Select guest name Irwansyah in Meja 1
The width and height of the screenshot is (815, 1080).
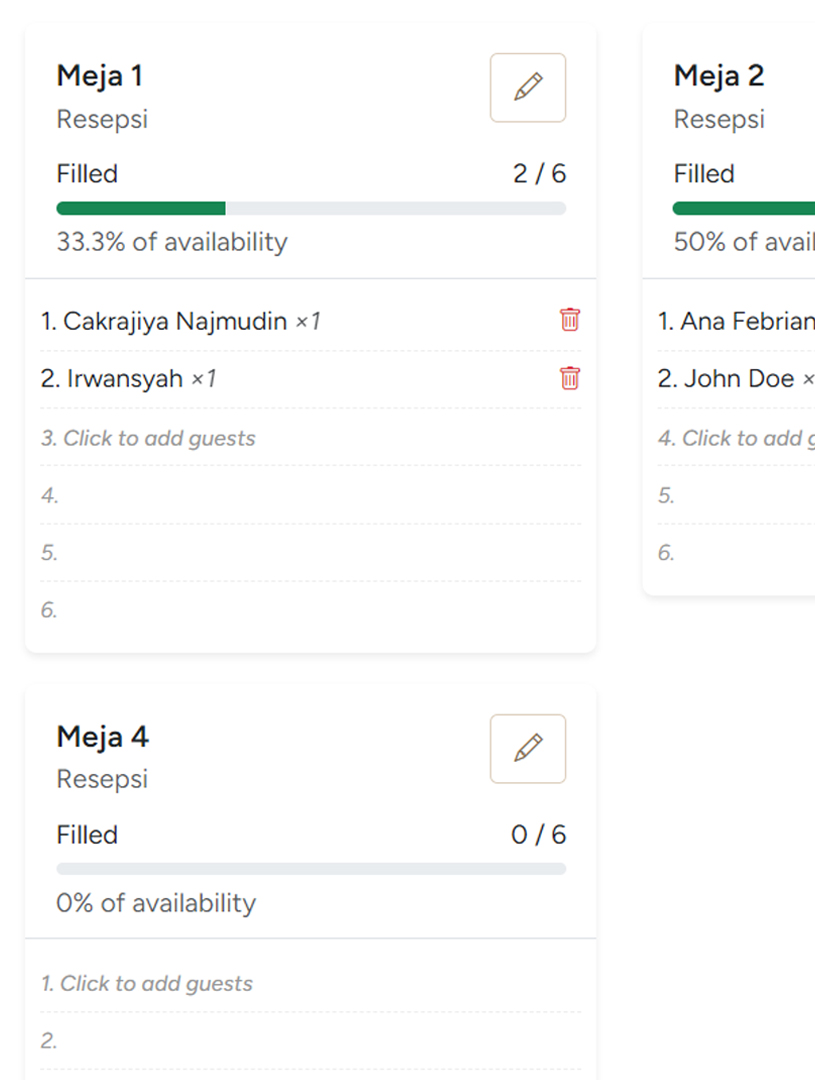(125, 379)
